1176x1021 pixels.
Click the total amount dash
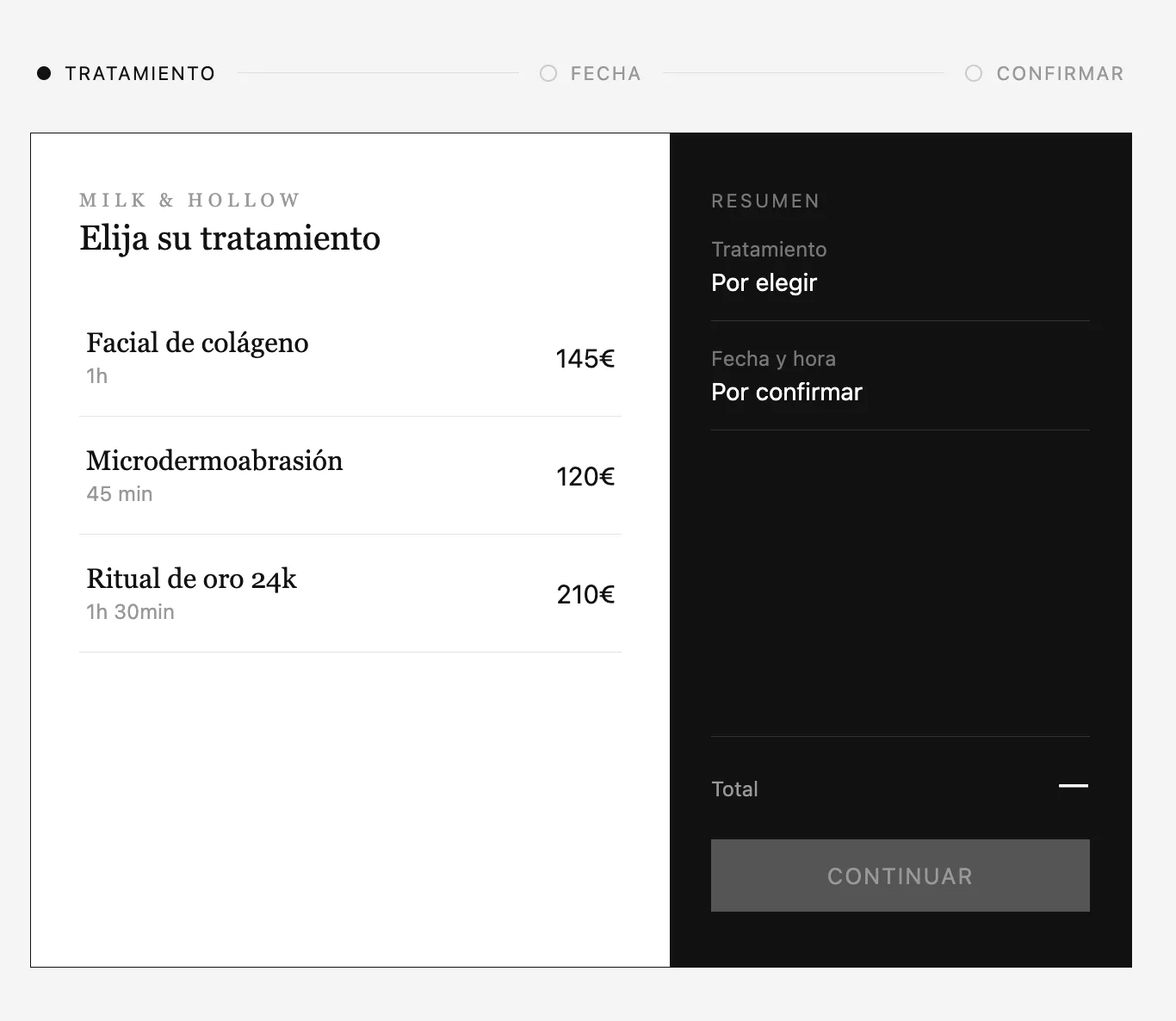pyautogui.click(x=1074, y=786)
